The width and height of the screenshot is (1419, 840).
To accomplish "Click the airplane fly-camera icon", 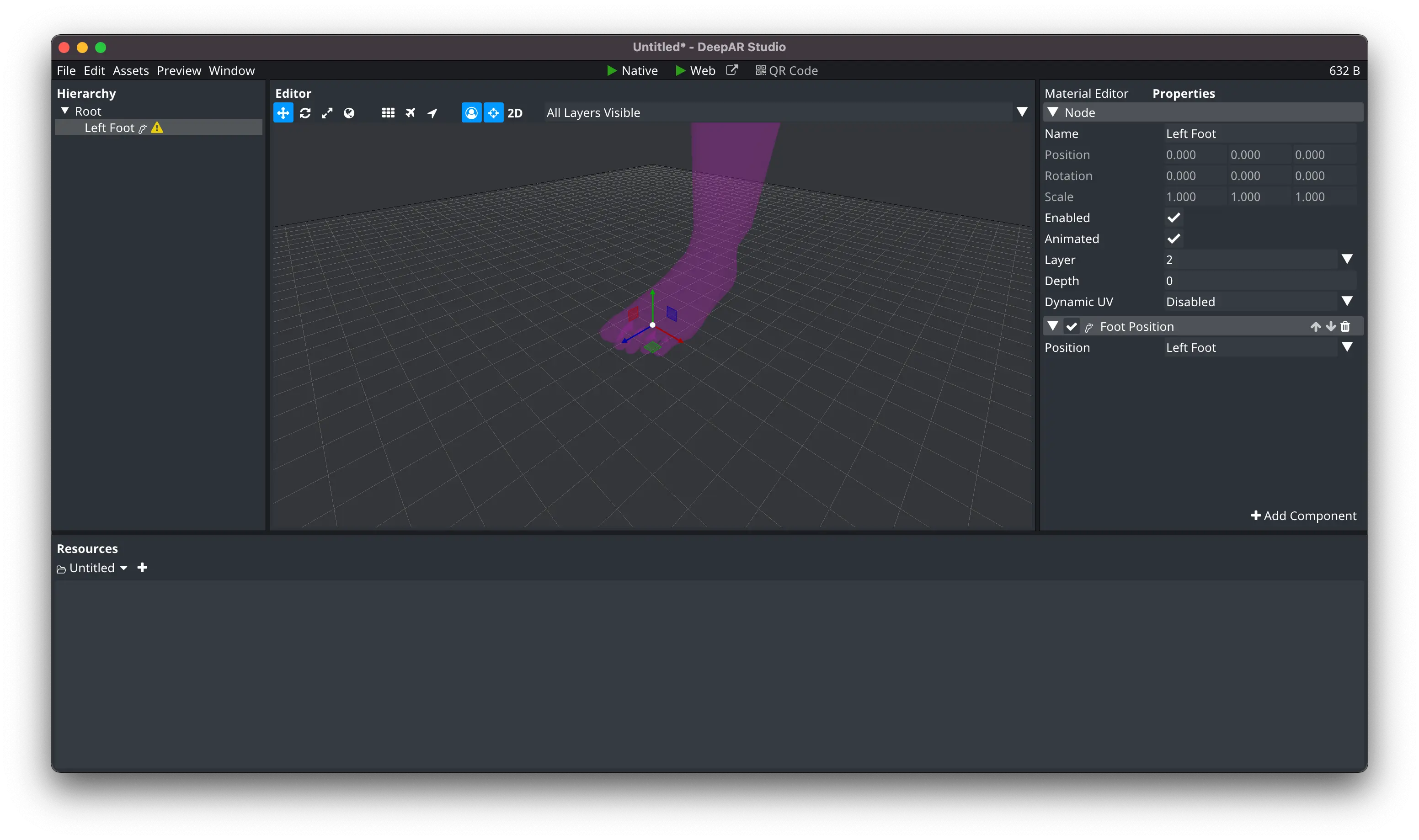I will [411, 112].
